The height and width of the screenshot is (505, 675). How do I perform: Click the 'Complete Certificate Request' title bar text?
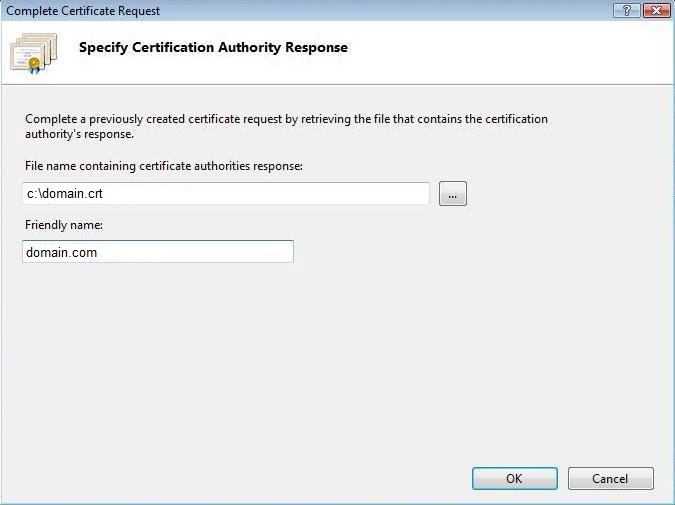[83, 11]
